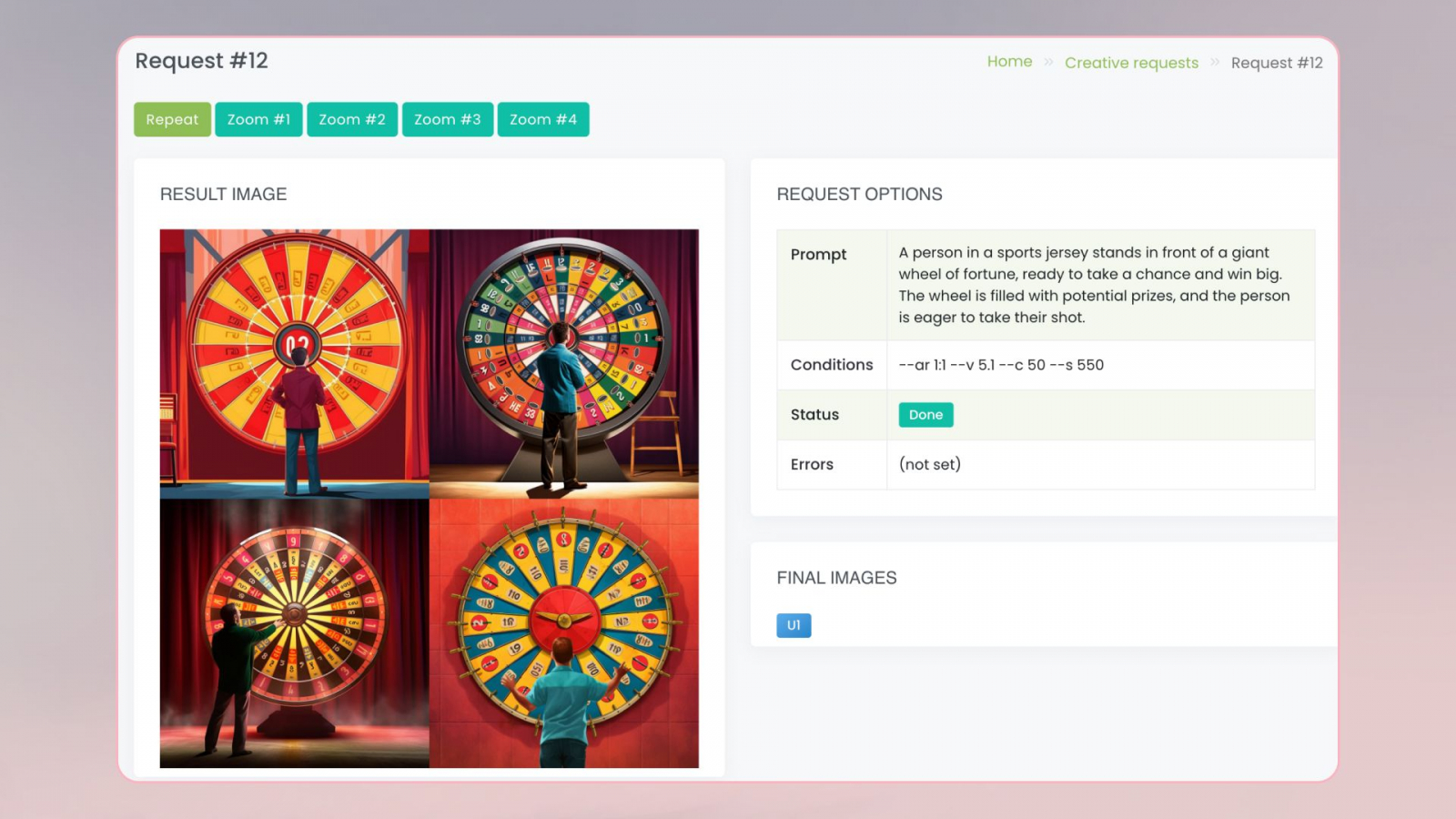Click the prompt description text

point(1094,285)
